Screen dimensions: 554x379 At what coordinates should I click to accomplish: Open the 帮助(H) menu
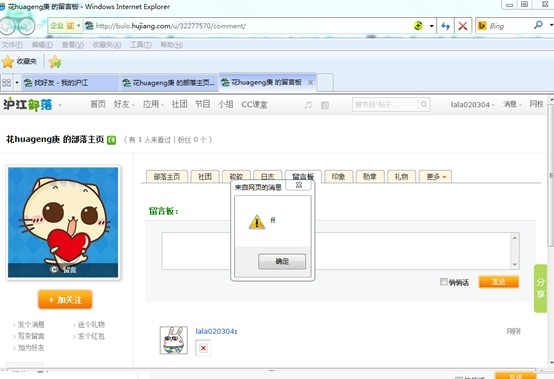tap(171, 45)
